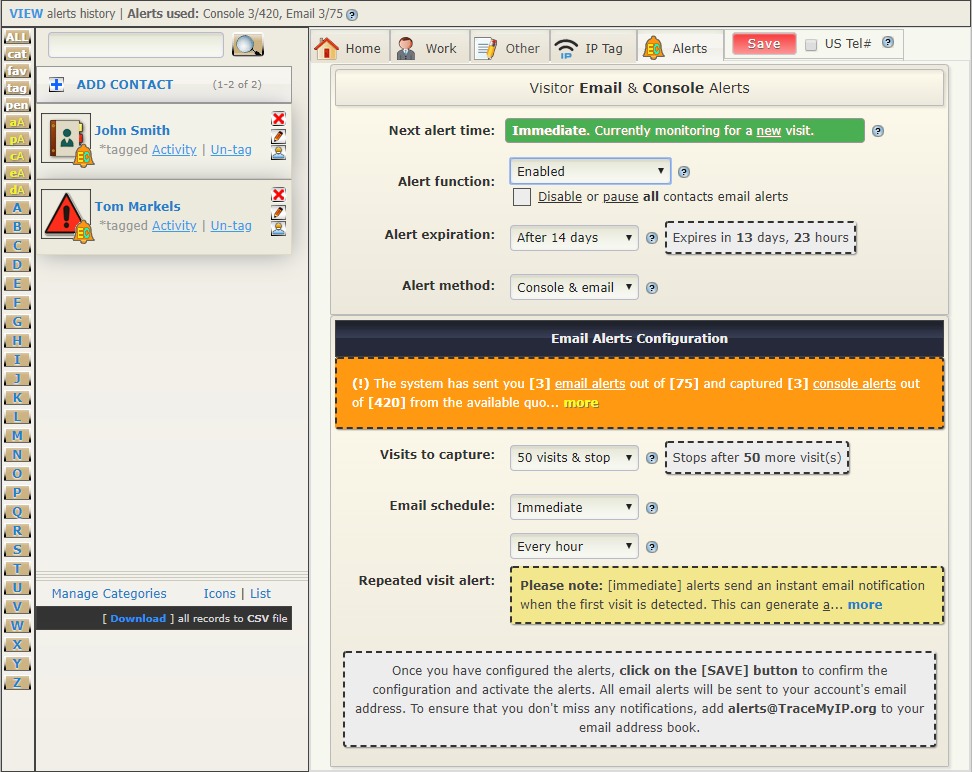This screenshot has height=772, width=972.
Task: Open the Visits to capture dropdown
Action: (x=574, y=458)
